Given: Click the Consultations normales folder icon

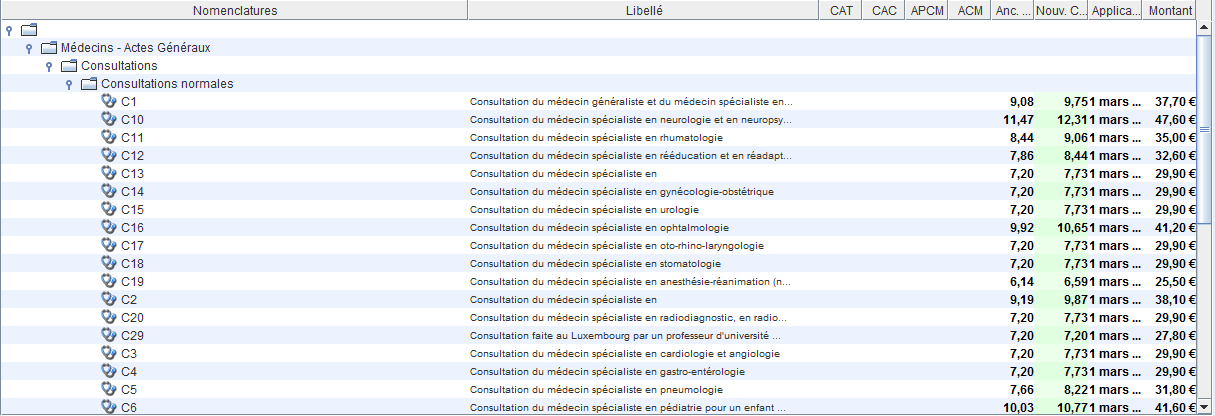Looking at the screenshot, I should pyautogui.click(x=89, y=84).
